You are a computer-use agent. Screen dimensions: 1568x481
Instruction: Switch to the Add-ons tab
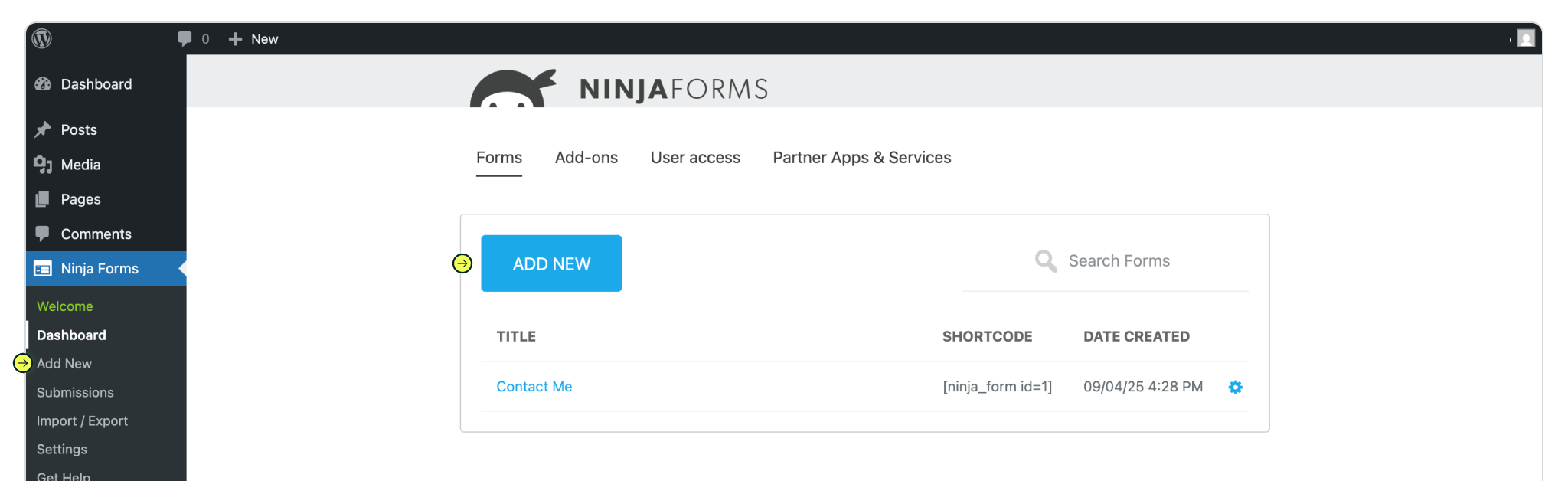(x=586, y=158)
